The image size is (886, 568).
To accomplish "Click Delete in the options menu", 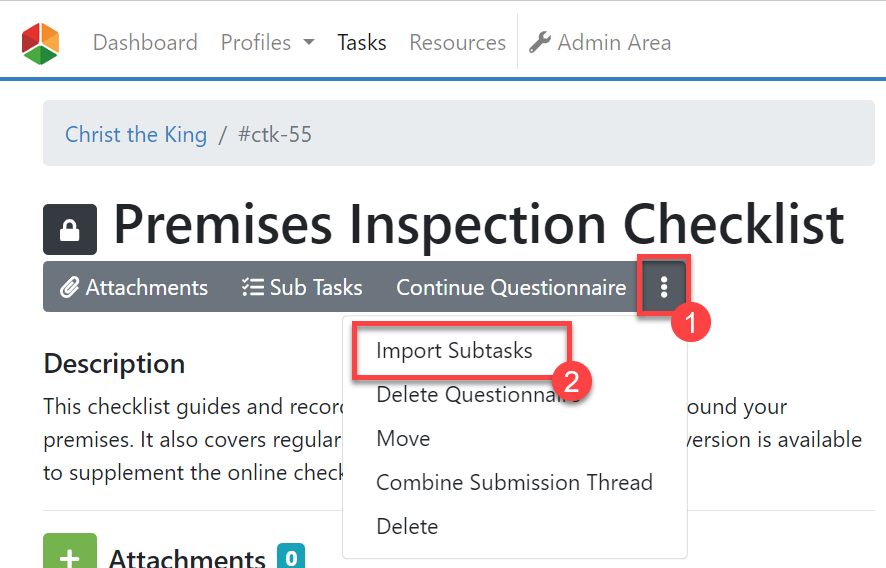I will [x=407, y=527].
